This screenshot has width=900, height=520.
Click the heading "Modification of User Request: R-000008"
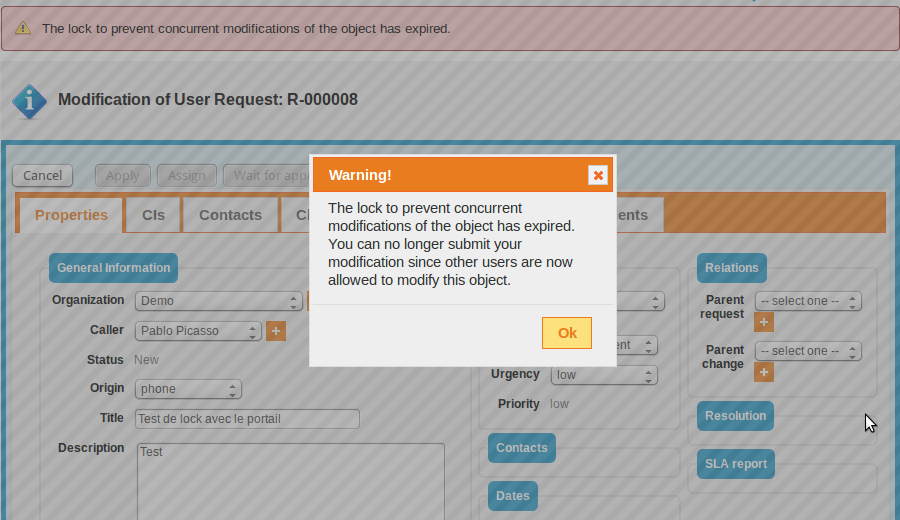(208, 100)
